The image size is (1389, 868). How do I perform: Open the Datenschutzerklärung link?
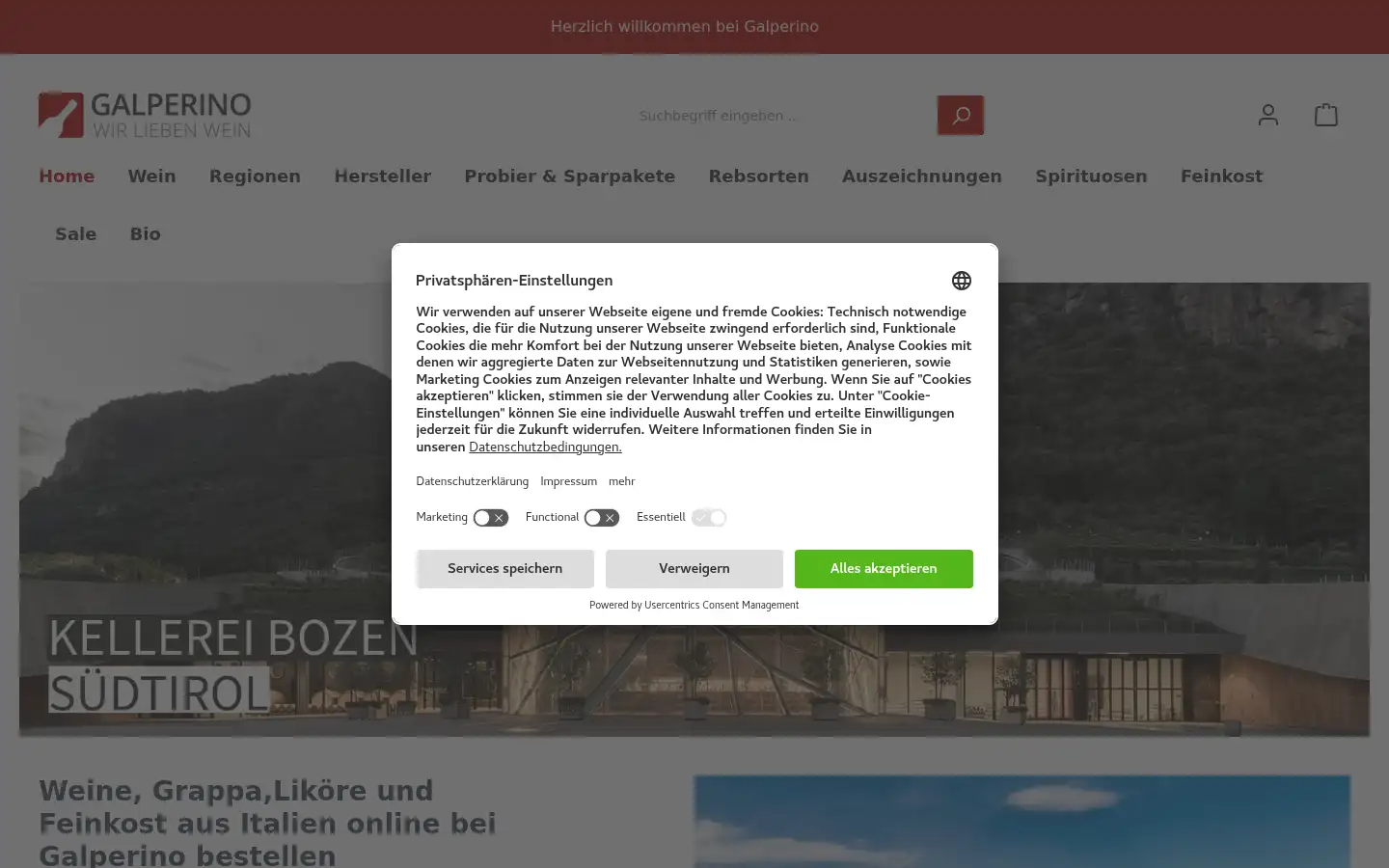point(472,481)
